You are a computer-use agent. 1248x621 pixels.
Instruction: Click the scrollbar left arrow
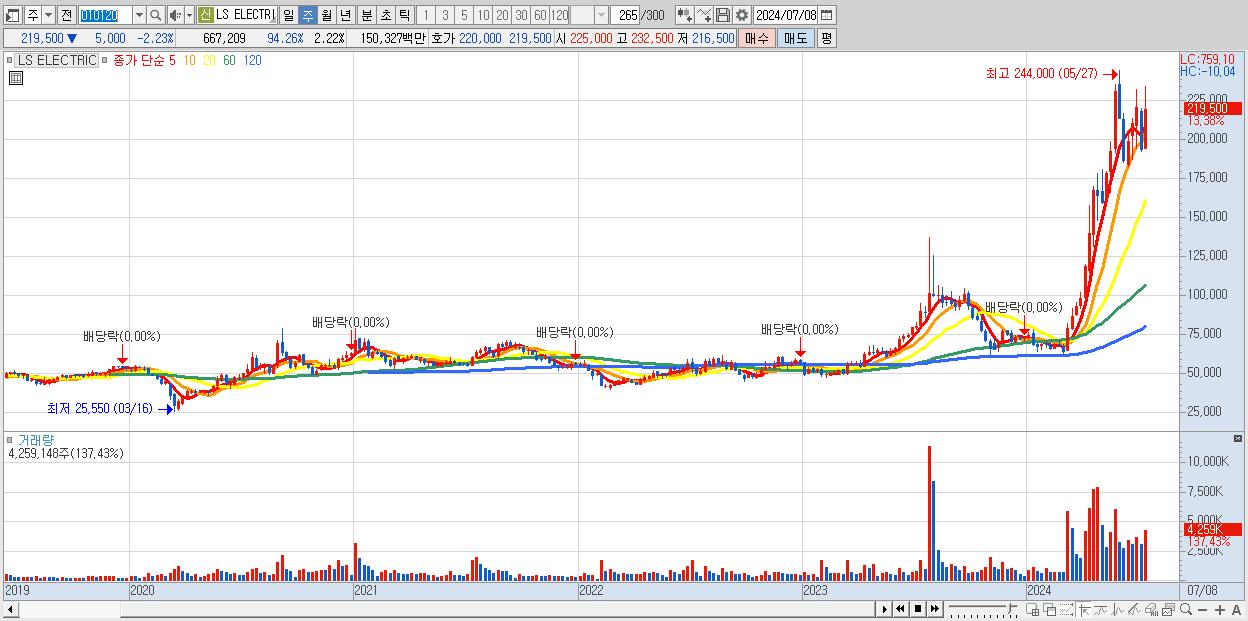point(10,609)
